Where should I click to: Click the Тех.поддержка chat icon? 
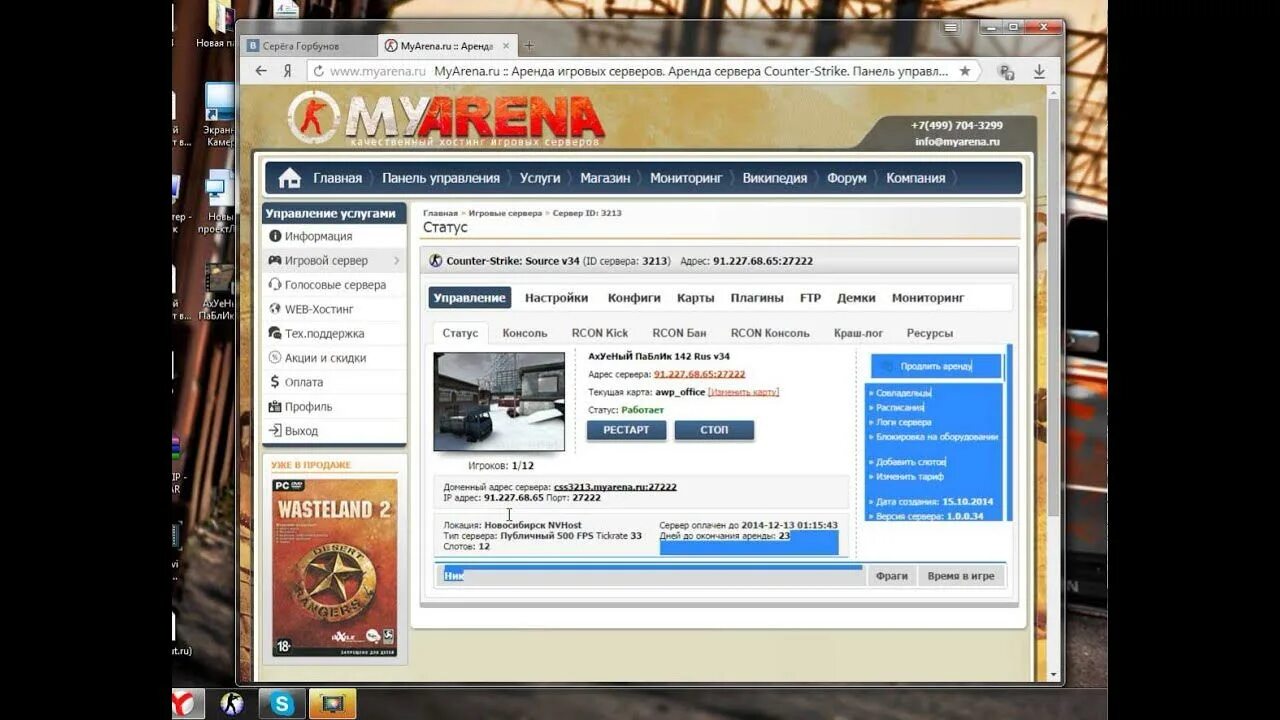point(275,333)
